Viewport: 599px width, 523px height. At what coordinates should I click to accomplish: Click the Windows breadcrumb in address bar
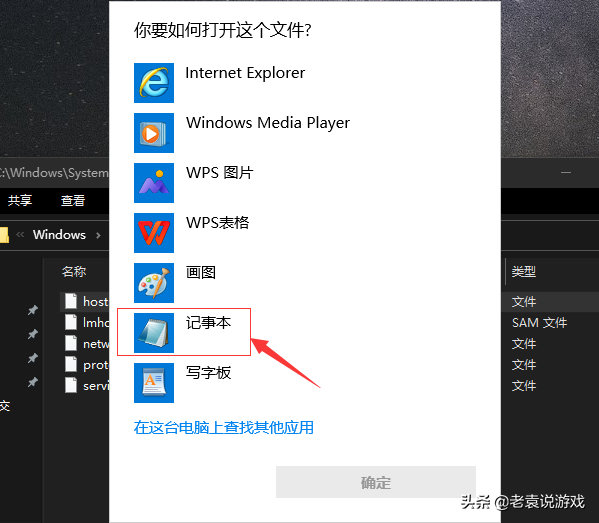[59, 235]
